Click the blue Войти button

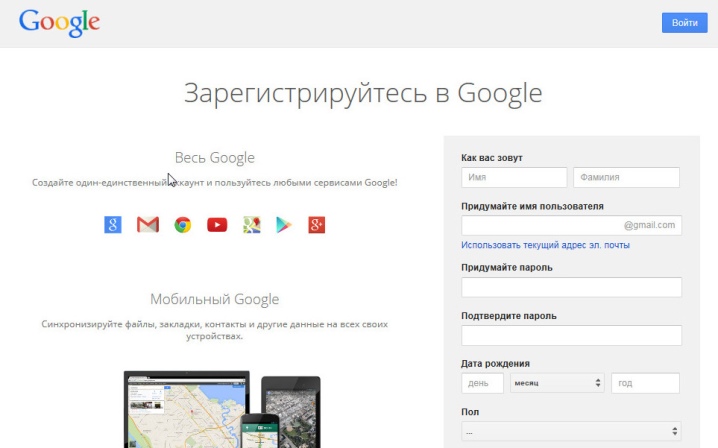coord(685,23)
